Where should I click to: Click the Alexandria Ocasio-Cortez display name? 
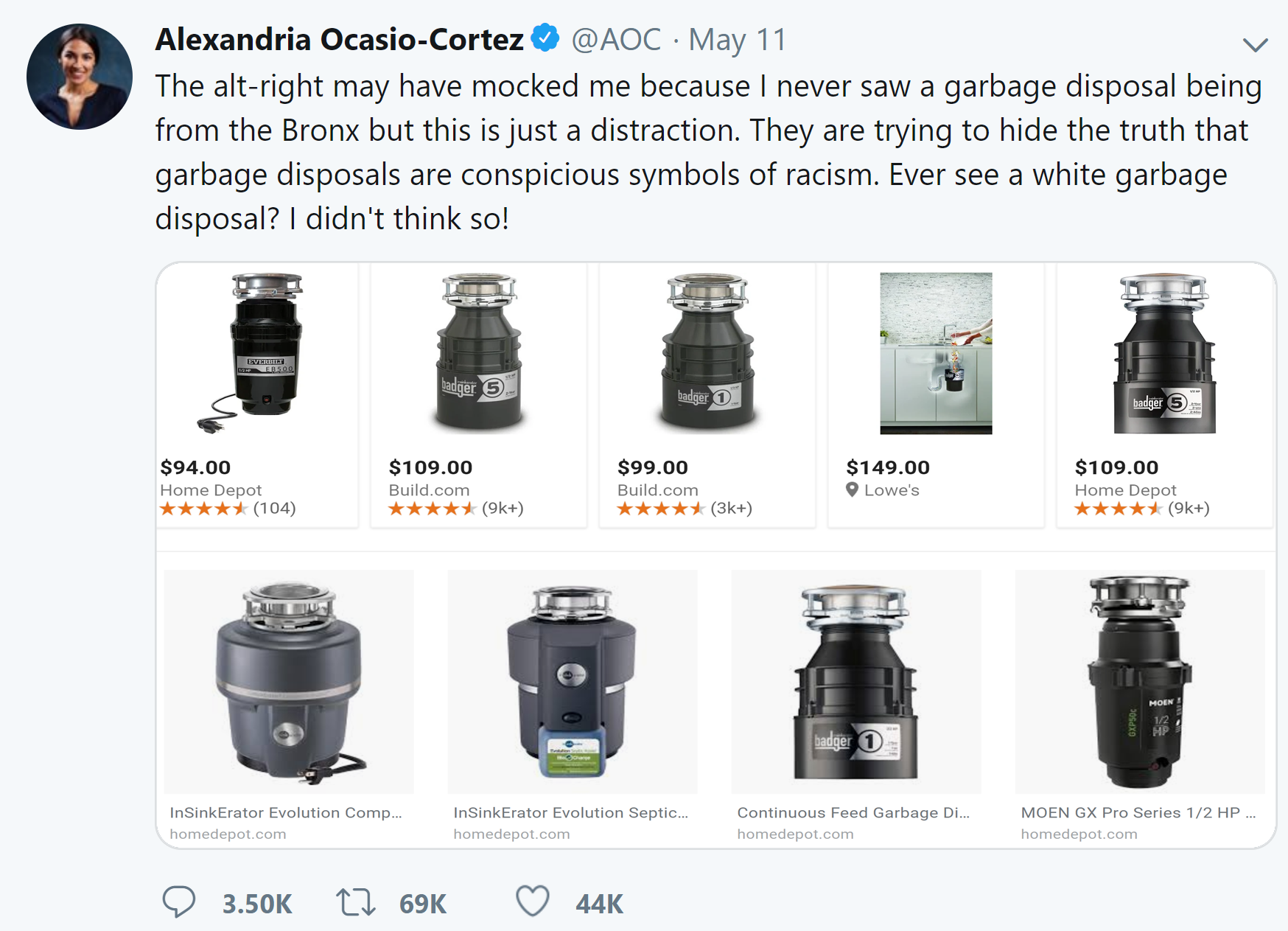click(x=339, y=40)
